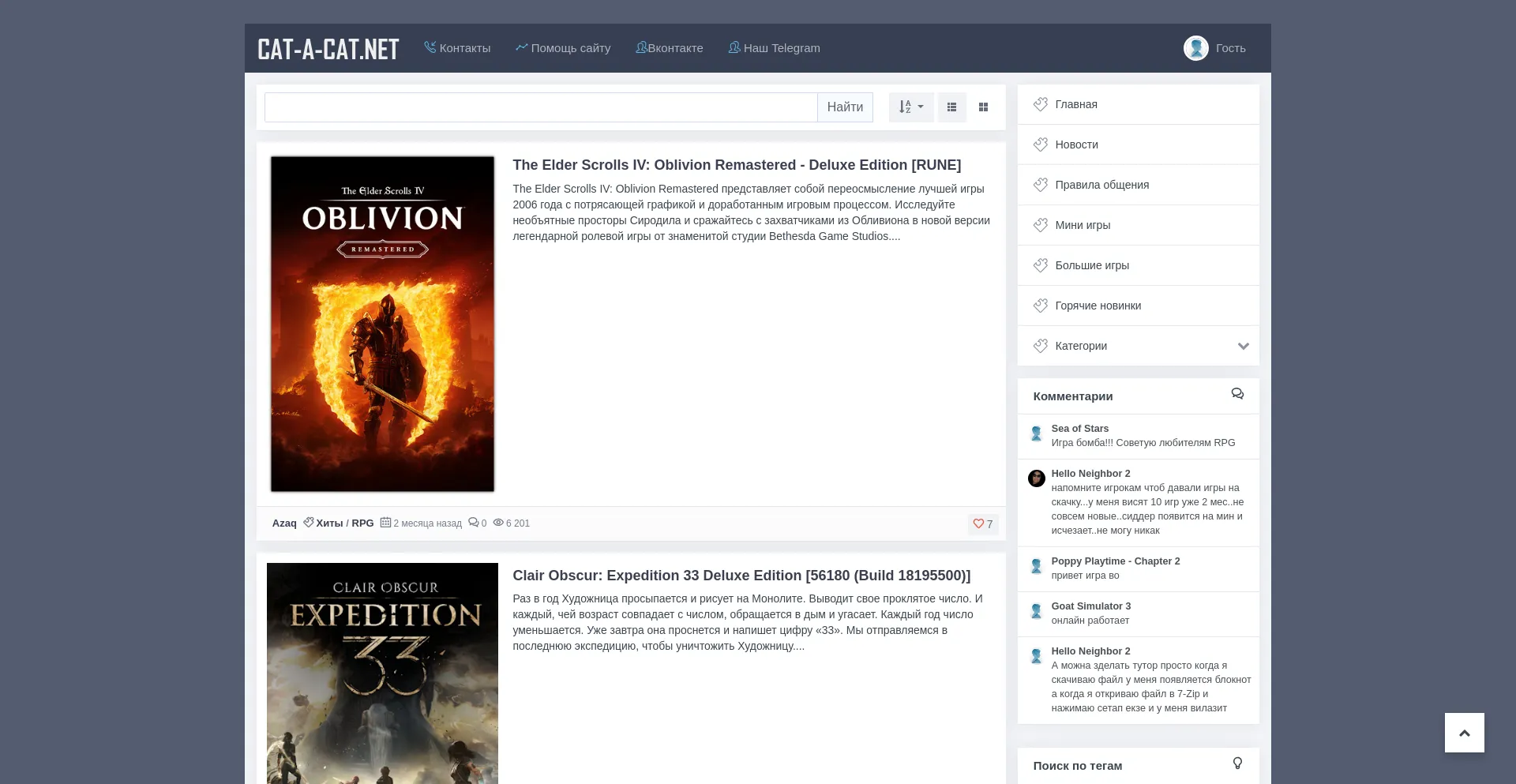Click avatar beside Sea of Stars comment
Screen dimensions: 1516x784
click(1037, 433)
